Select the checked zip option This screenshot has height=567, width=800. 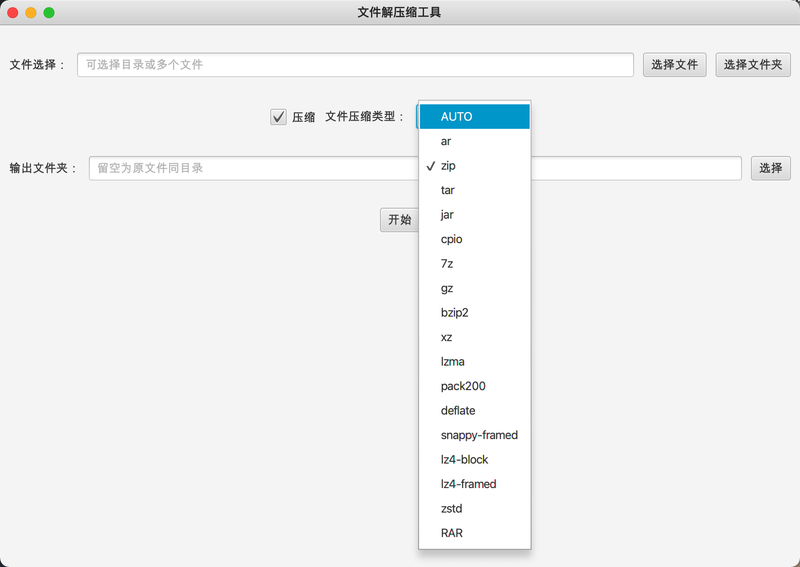tap(474, 165)
